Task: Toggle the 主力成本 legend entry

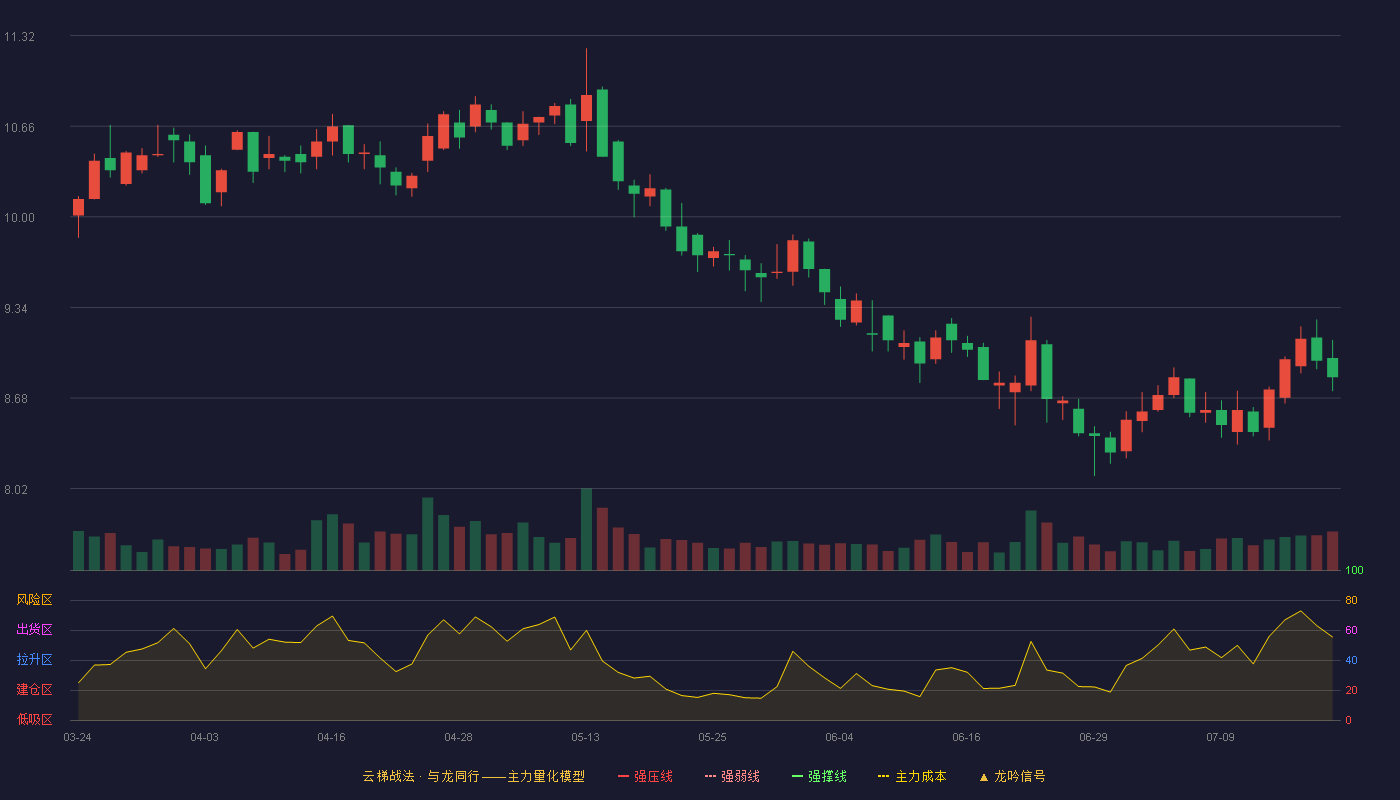Action: pos(911,776)
